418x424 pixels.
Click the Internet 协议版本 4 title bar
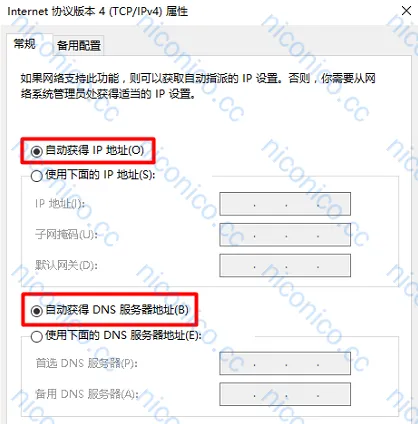(x=97, y=11)
